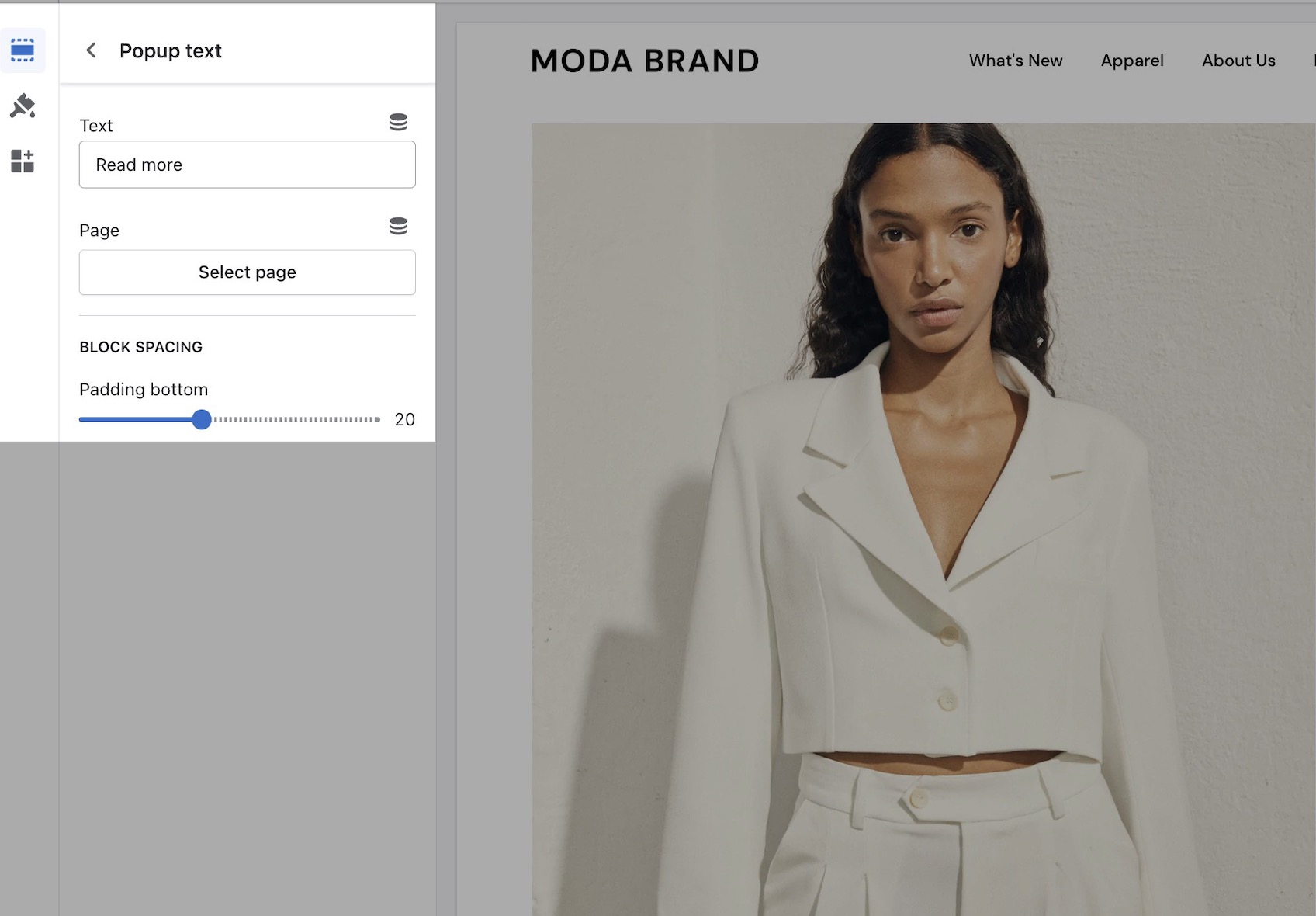Open the Apparel menu item

point(1131,61)
